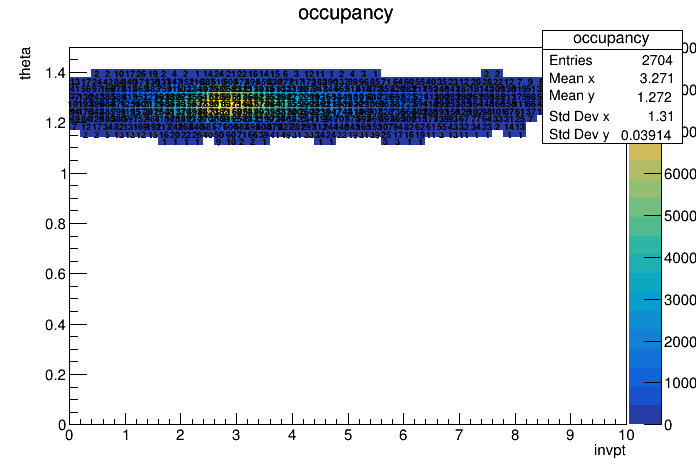
Task: Click the color palette label 6000
Action: pos(680,174)
